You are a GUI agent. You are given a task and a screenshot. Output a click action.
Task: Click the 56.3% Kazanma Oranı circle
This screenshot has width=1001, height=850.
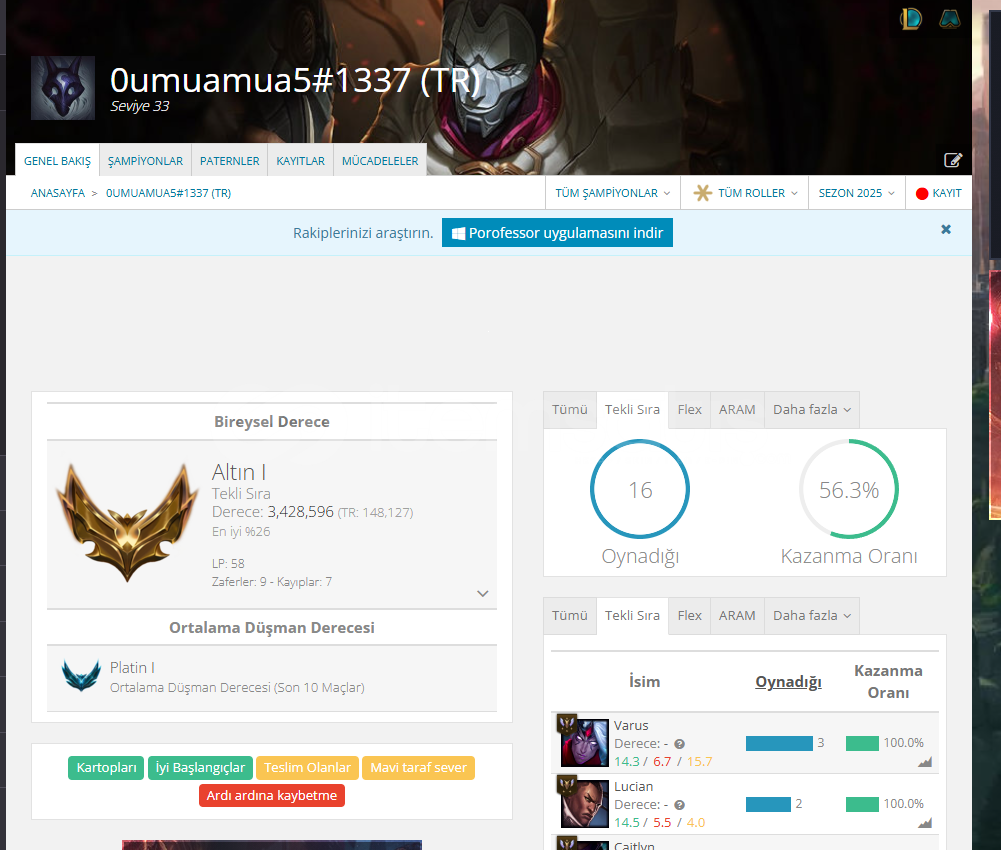(x=849, y=489)
